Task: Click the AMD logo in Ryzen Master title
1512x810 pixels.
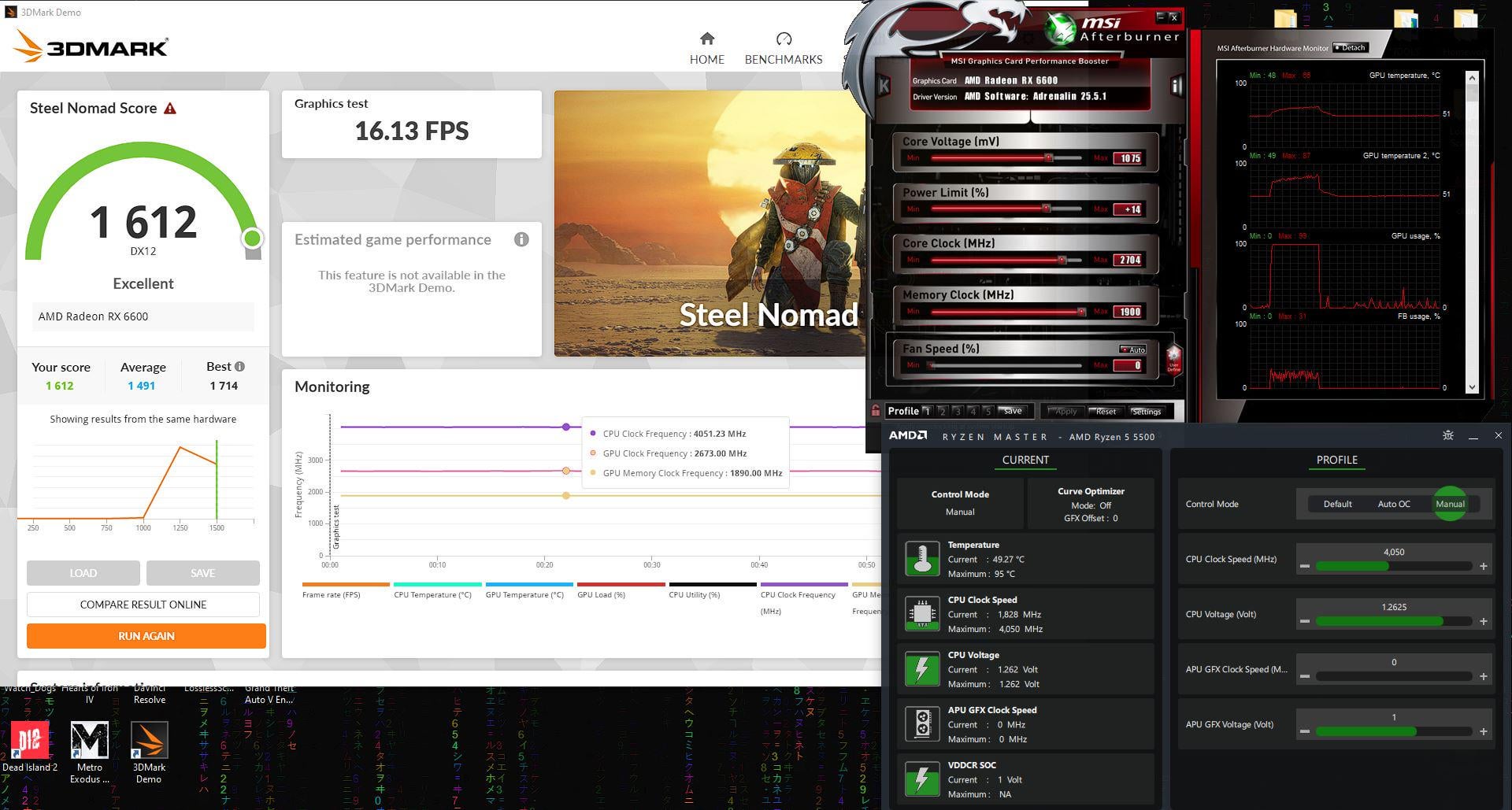Action: point(908,435)
